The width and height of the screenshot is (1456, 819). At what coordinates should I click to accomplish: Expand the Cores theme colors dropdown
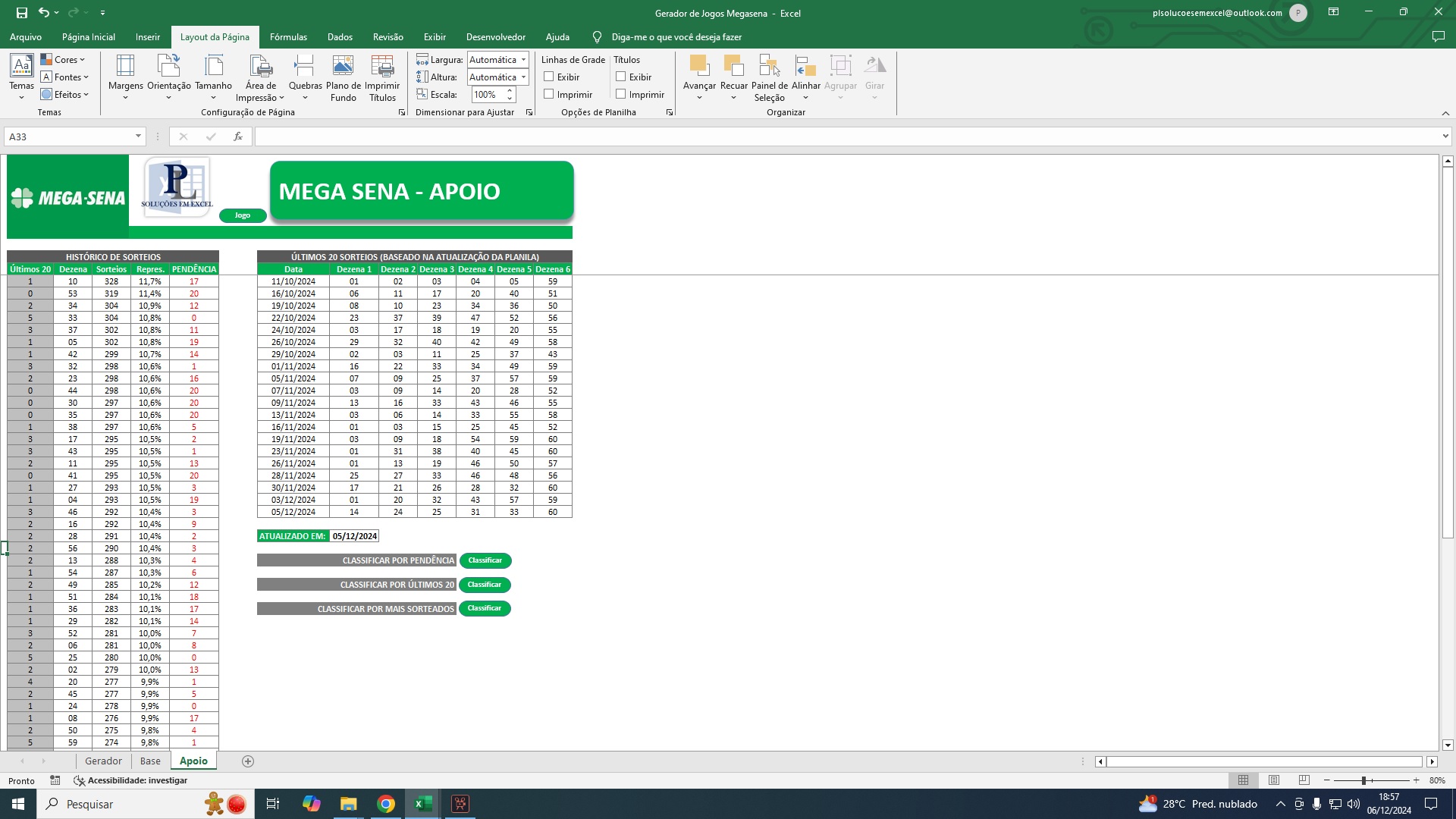pos(63,60)
